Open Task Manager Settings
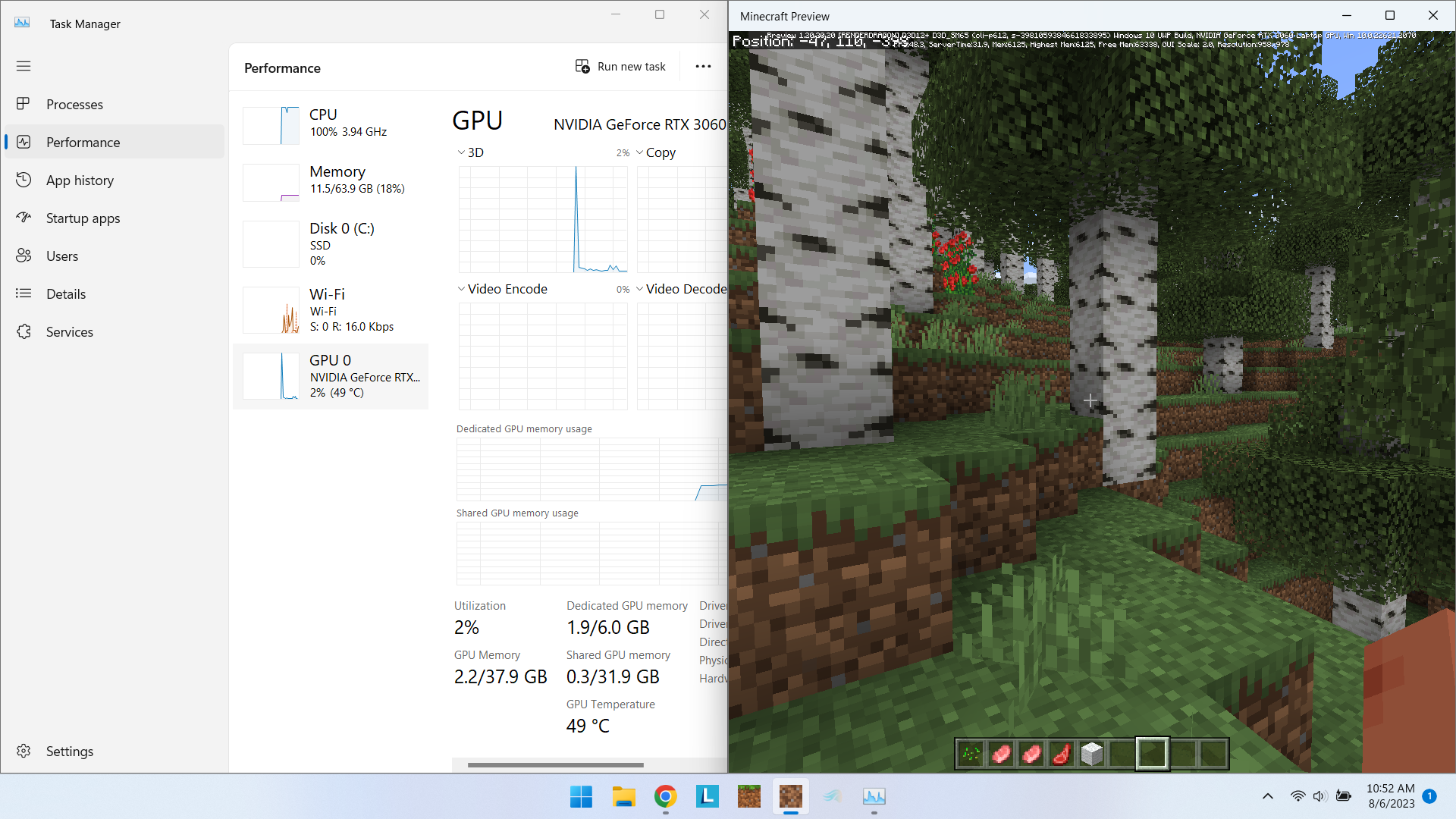The height and width of the screenshot is (819, 1456). pyautogui.click(x=69, y=751)
